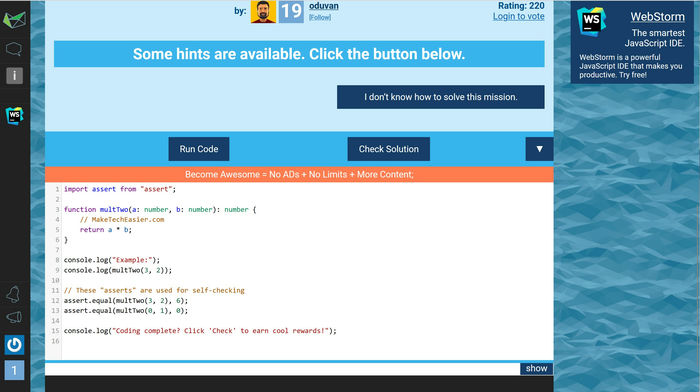Image resolution: width=700 pixels, height=392 pixels.
Task: Run the code
Action: (x=199, y=149)
